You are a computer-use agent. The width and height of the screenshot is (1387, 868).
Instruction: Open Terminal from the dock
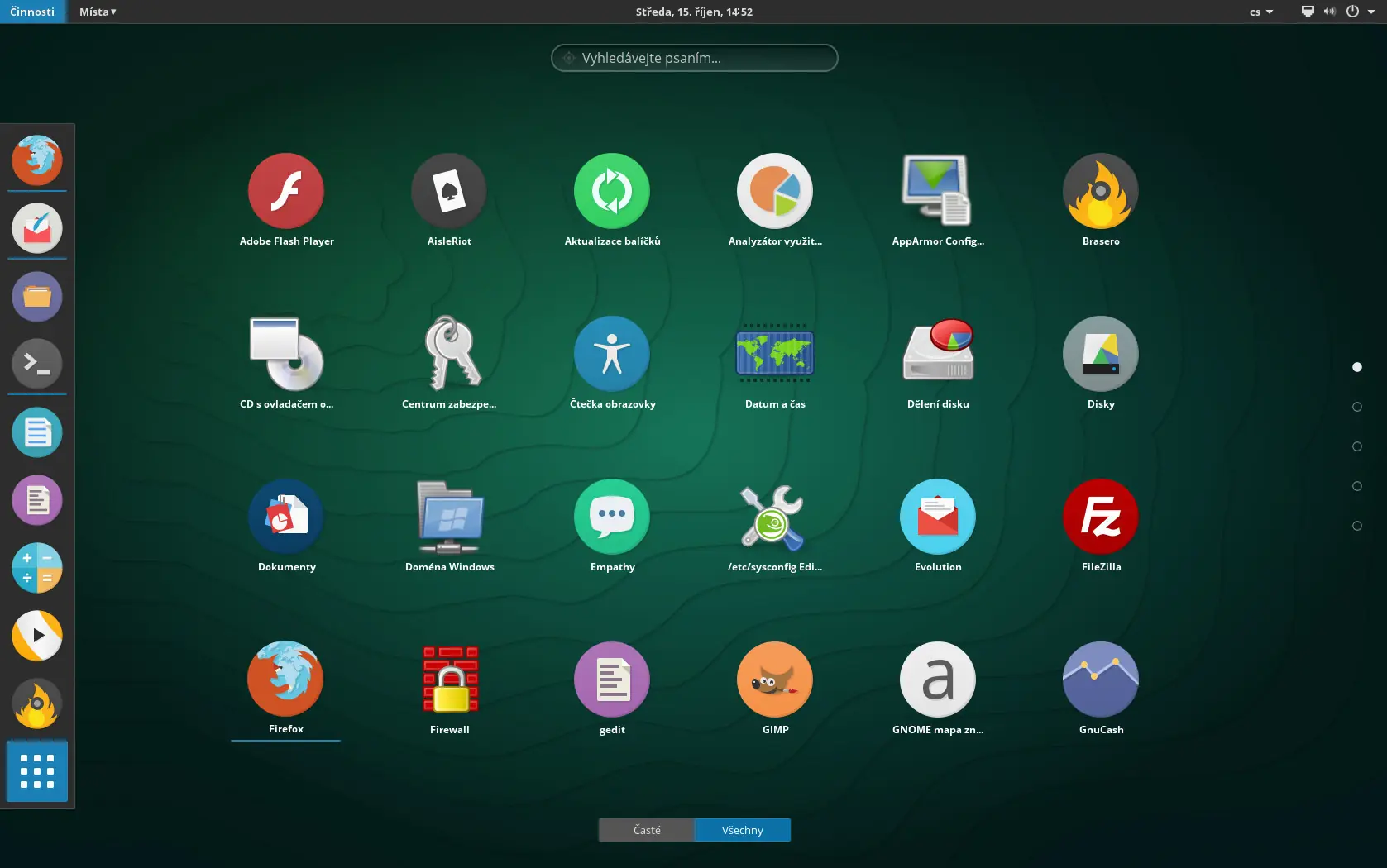coord(37,364)
